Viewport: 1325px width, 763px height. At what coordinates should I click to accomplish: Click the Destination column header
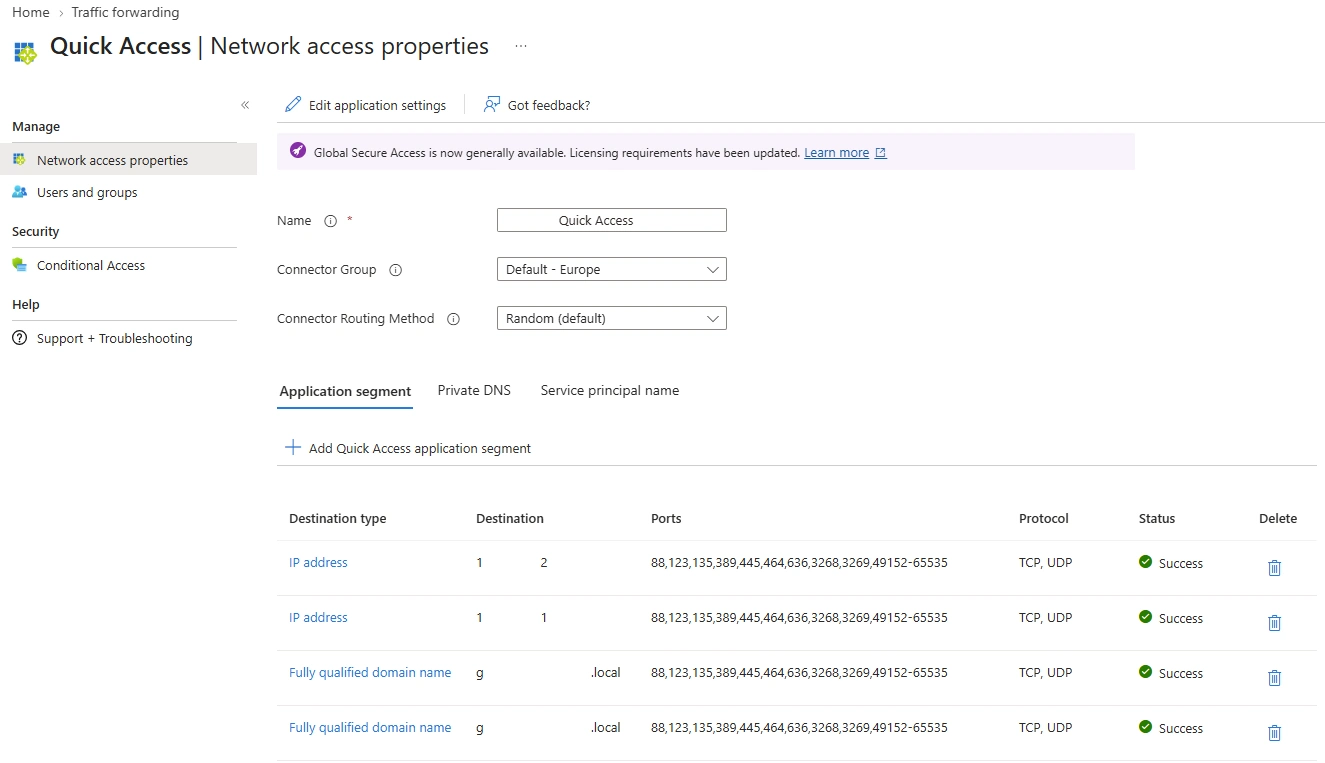(510, 518)
